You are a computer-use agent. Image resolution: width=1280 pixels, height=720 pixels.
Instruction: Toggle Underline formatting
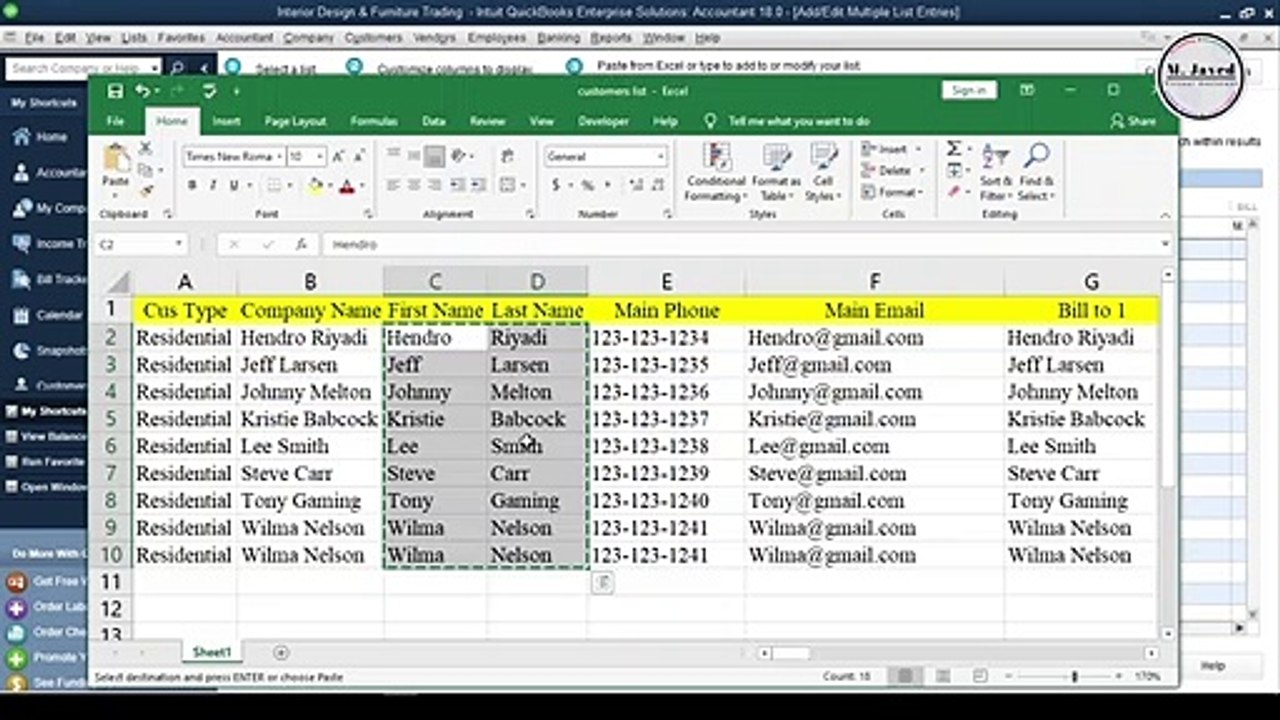pos(234,185)
